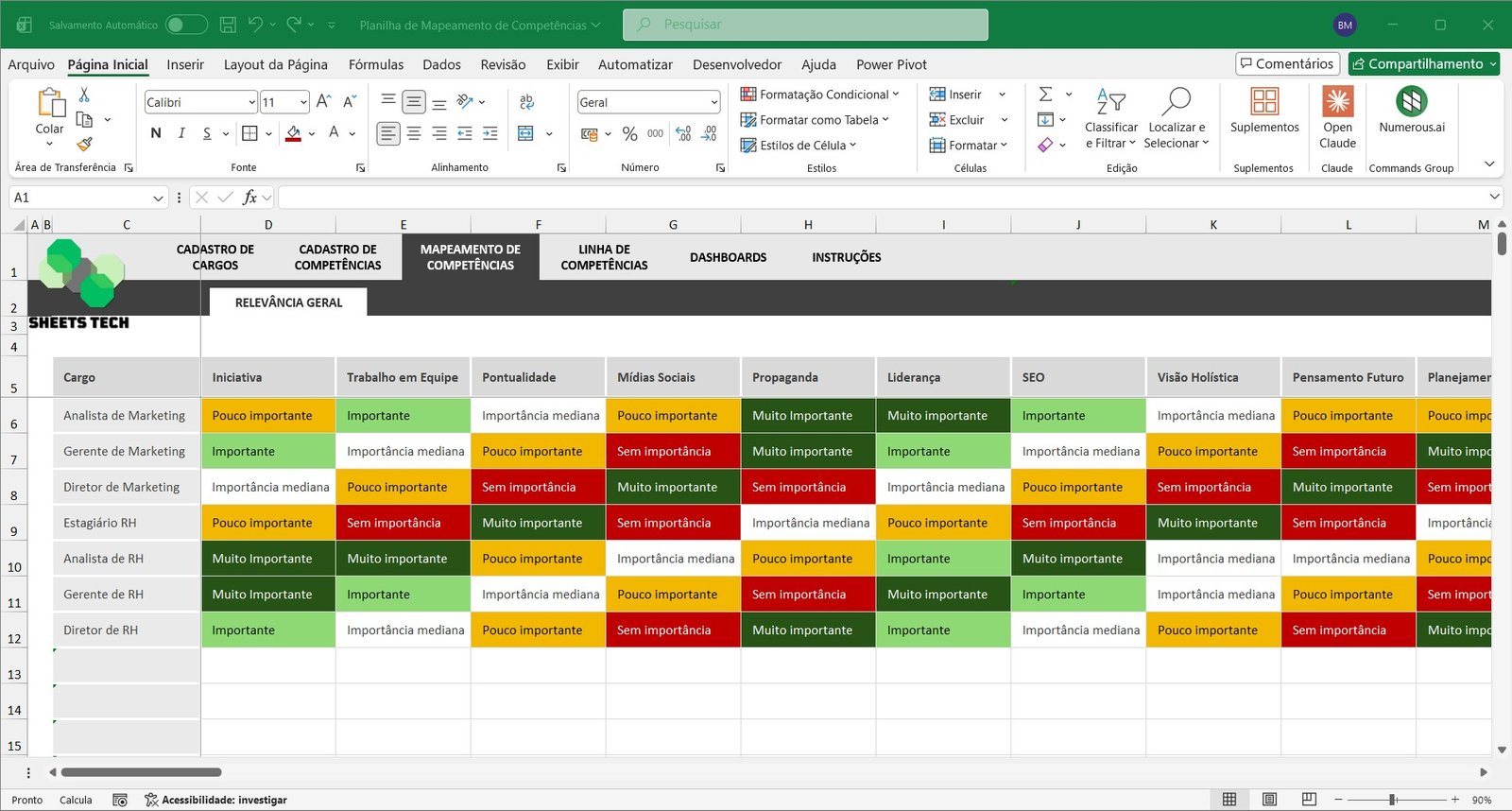Toggle middle vertical alignment
Viewport: 1512px width, 811px height.
point(414,101)
